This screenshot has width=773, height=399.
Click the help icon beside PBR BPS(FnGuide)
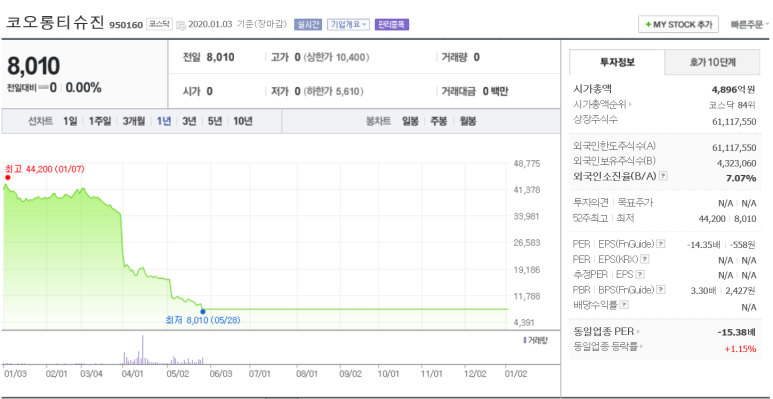[x=661, y=290]
